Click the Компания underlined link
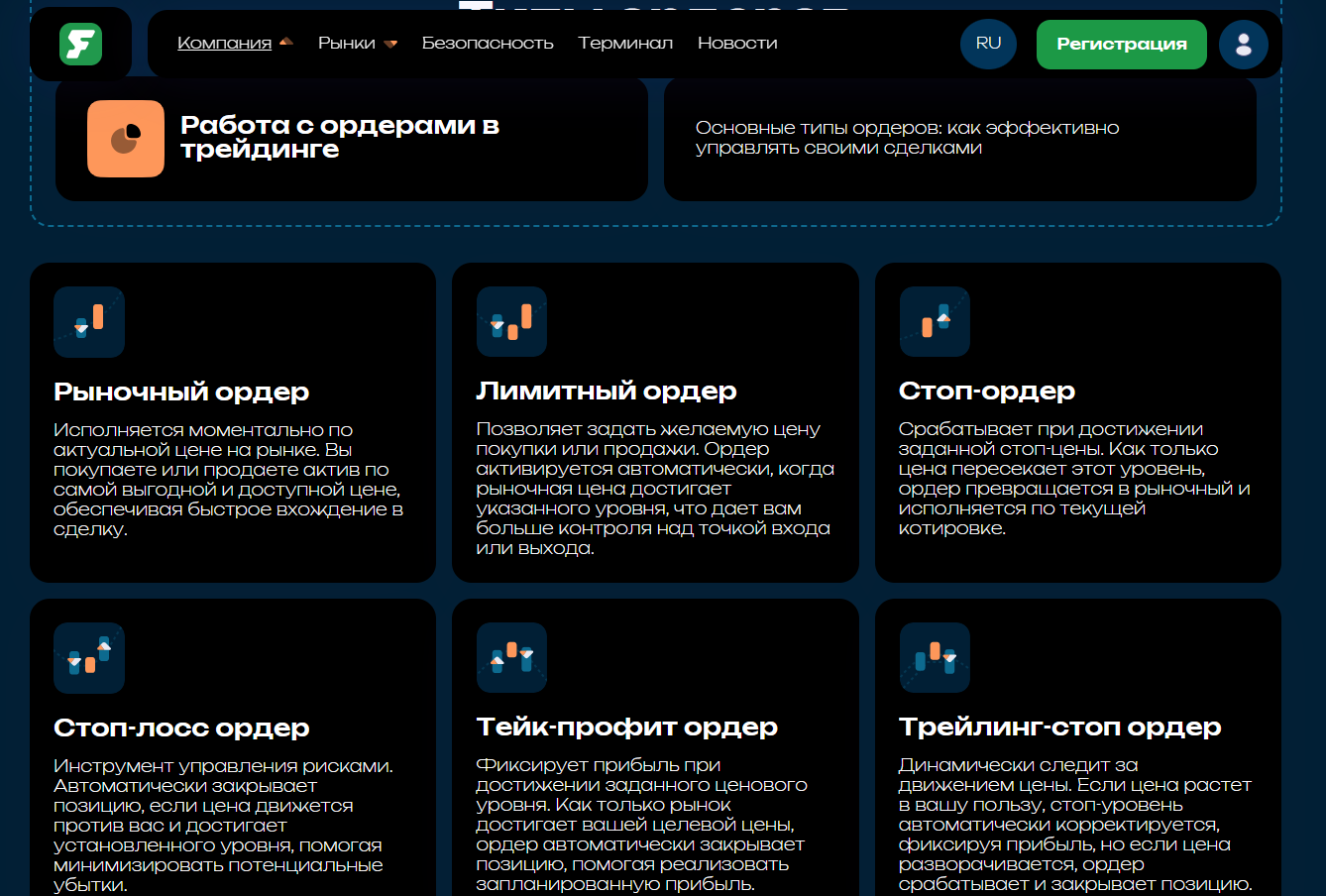 point(222,44)
